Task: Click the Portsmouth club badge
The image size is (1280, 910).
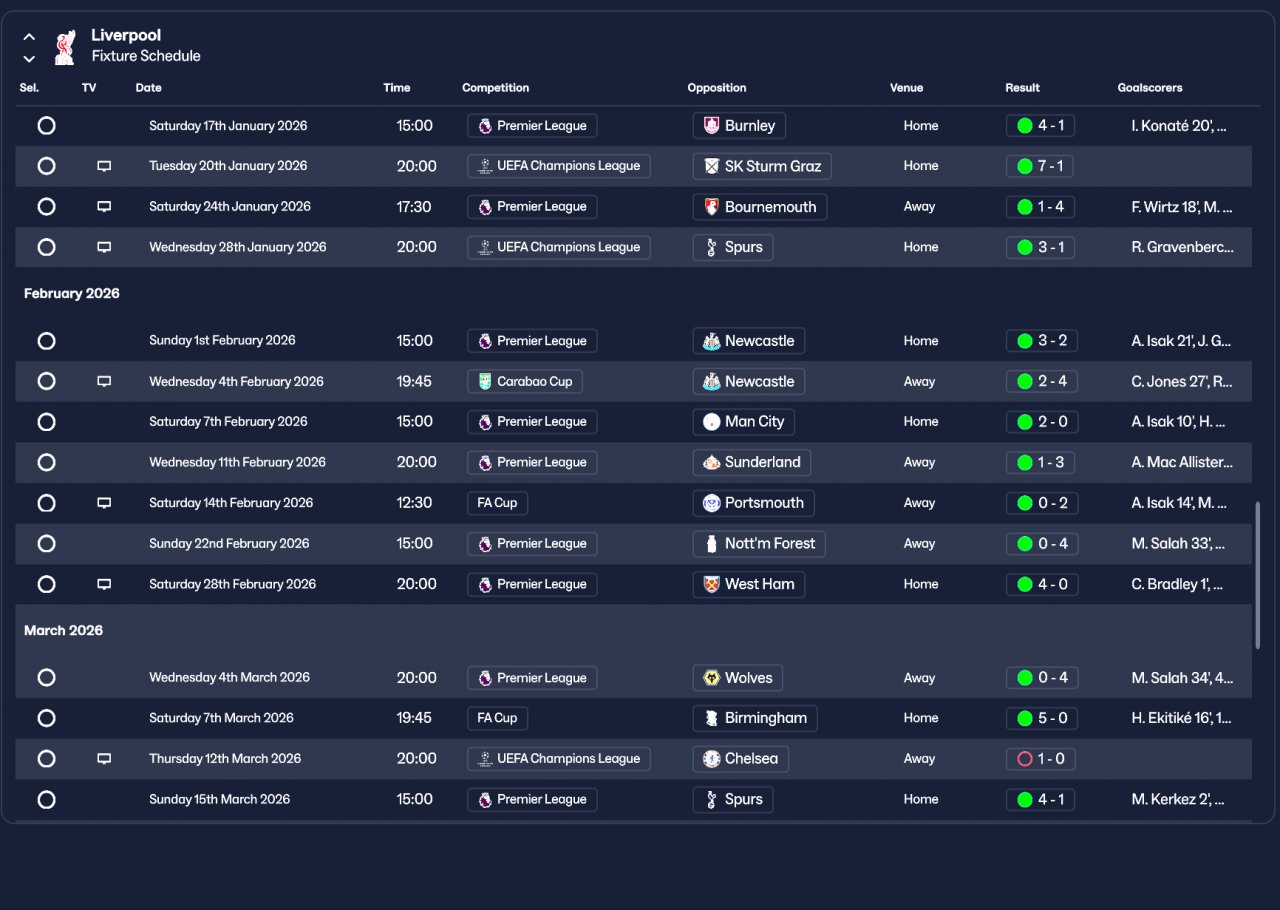Action: click(x=711, y=503)
